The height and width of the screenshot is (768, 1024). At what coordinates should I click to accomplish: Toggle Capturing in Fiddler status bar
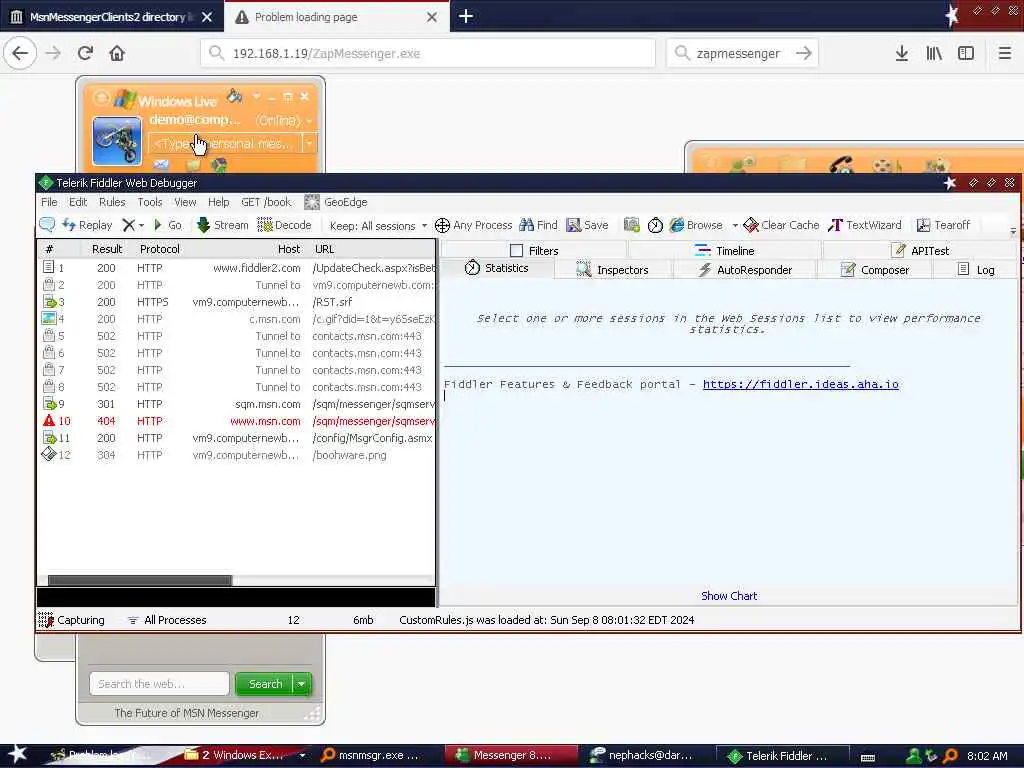pyautogui.click(x=71, y=620)
